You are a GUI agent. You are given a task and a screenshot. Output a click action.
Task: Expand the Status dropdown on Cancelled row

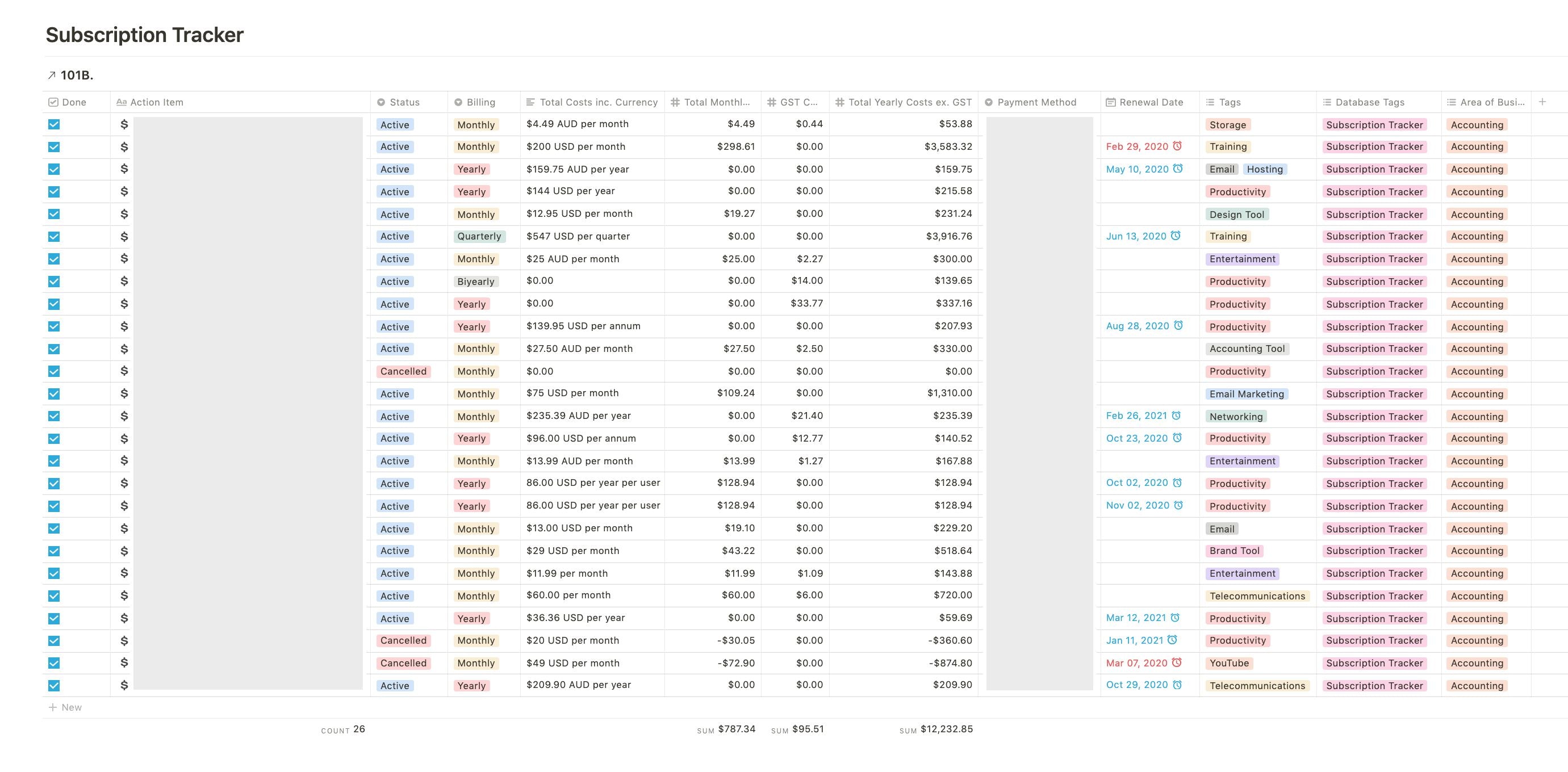403,370
